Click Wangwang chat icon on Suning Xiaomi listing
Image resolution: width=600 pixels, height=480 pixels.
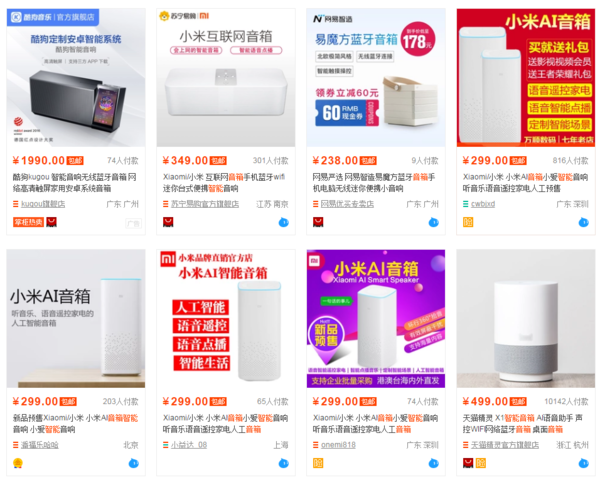284,222
